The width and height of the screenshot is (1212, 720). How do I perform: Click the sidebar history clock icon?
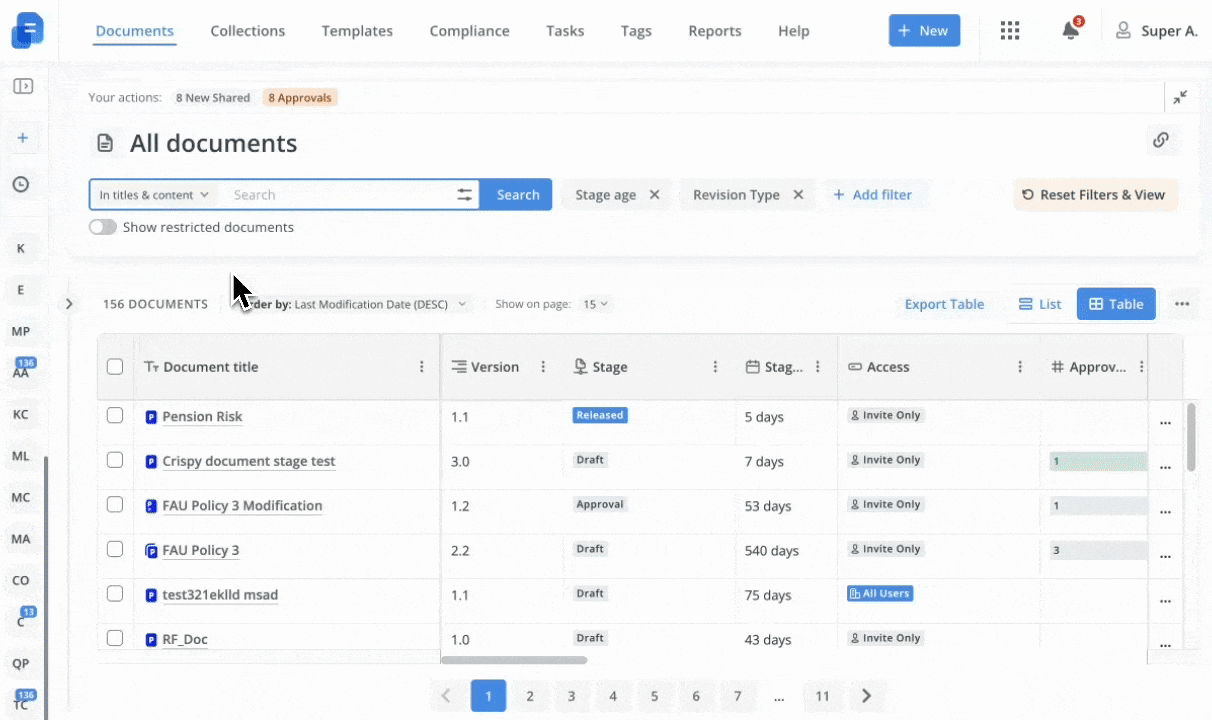pyautogui.click(x=21, y=184)
